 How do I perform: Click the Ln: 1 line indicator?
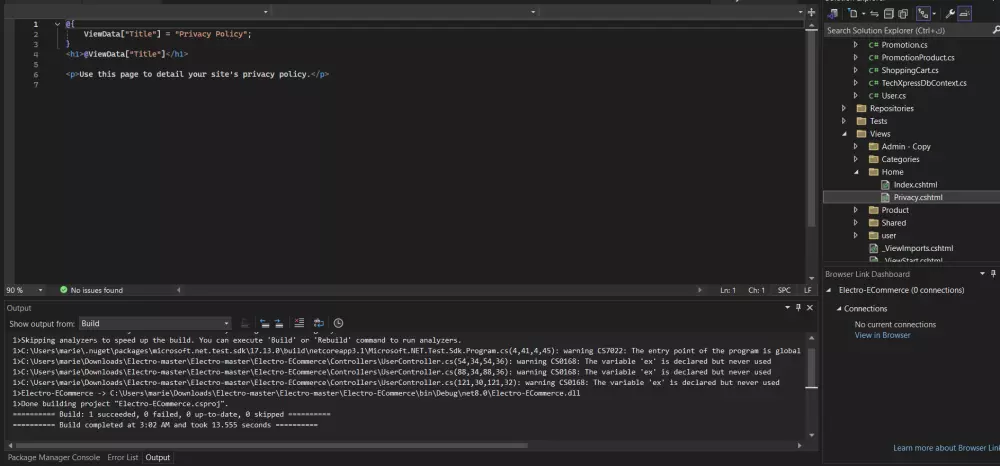point(728,290)
